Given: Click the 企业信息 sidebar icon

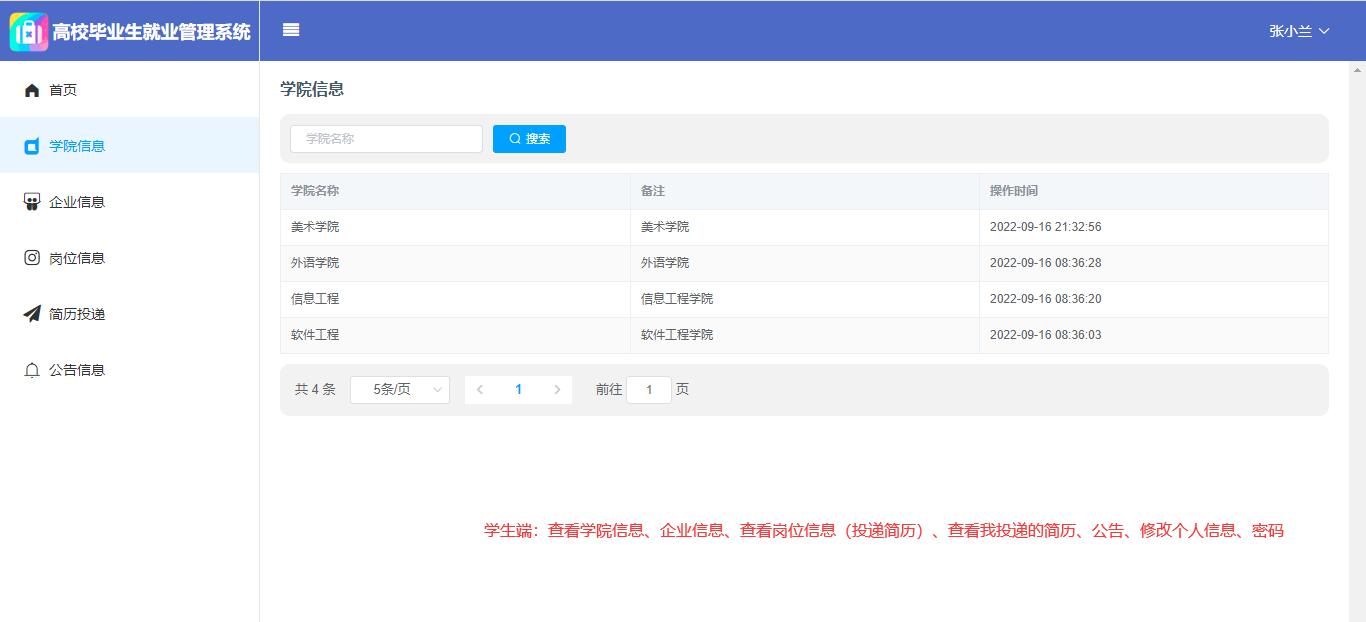Looking at the screenshot, I should (x=32, y=202).
